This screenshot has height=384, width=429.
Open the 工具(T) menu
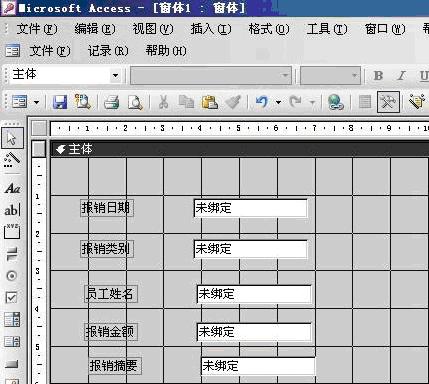327,29
